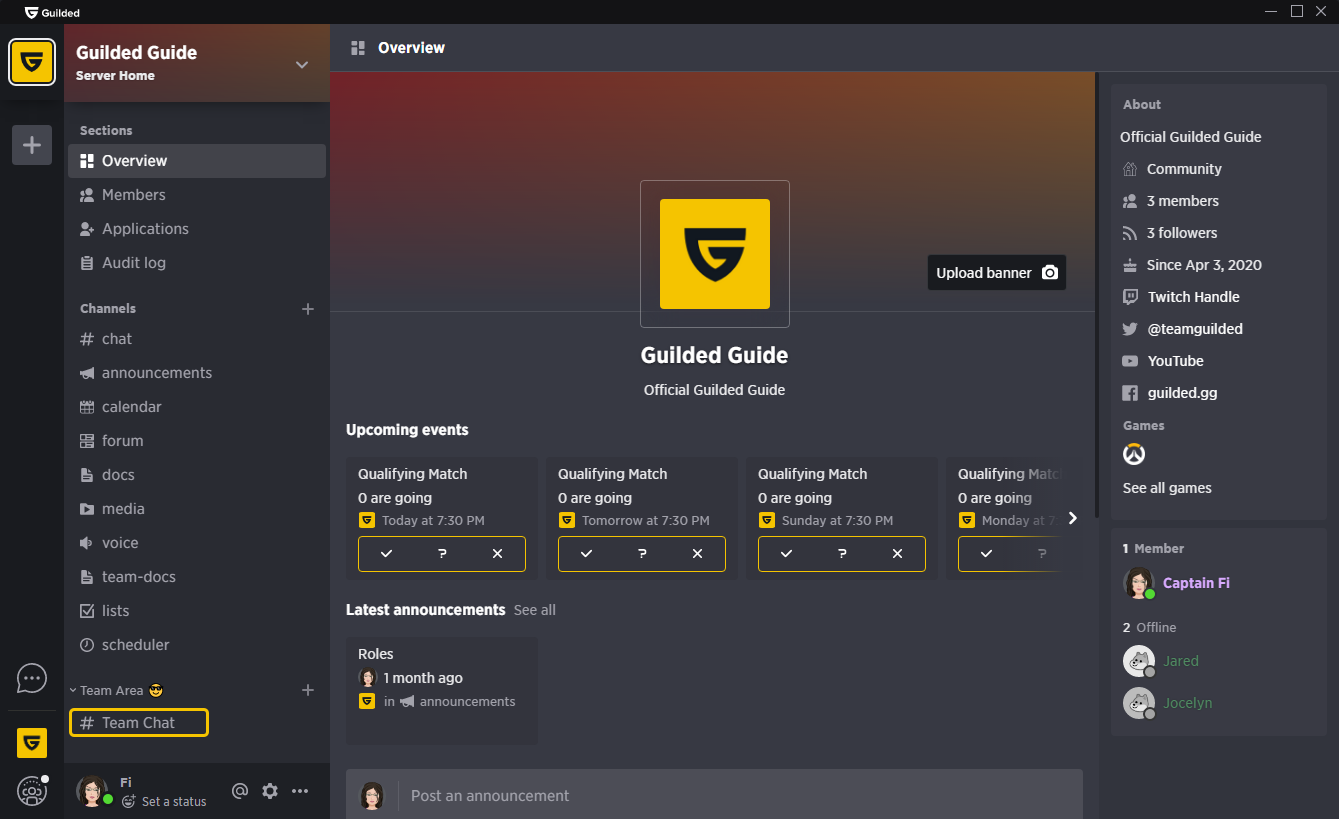Decline Sunday's Qualifying Match with X
The height and width of the screenshot is (819, 1339).
[897, 554]
